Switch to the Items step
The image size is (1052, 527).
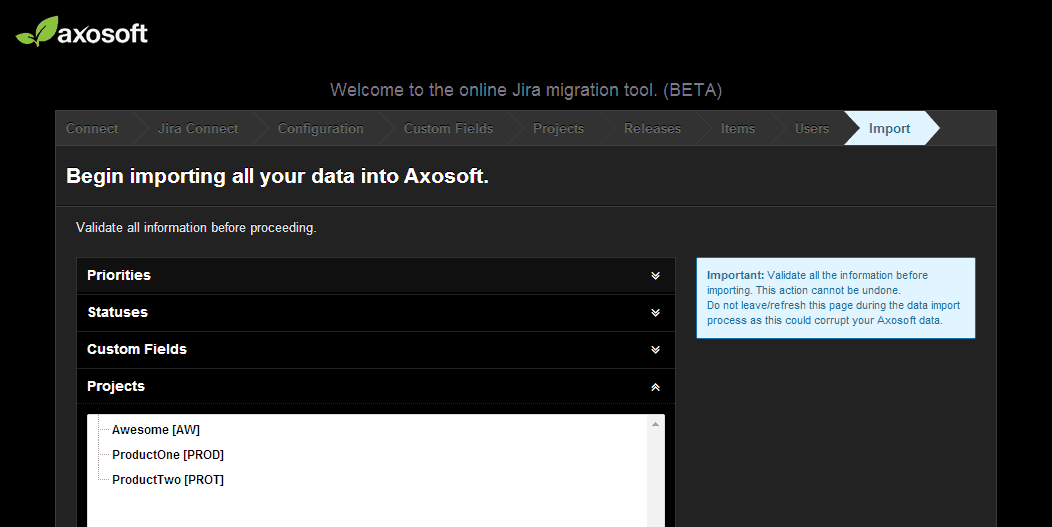point(737,128)
